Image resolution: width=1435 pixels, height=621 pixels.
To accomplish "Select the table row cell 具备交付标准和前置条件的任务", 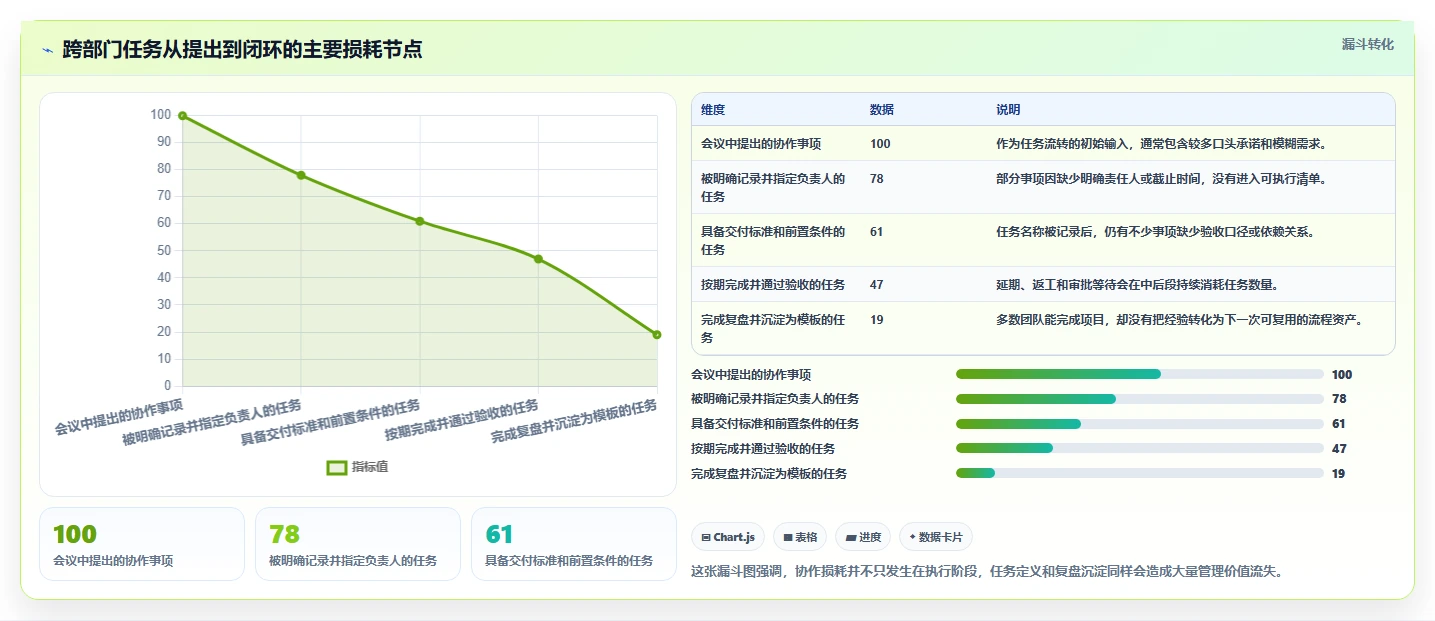I will coord(774,241).
